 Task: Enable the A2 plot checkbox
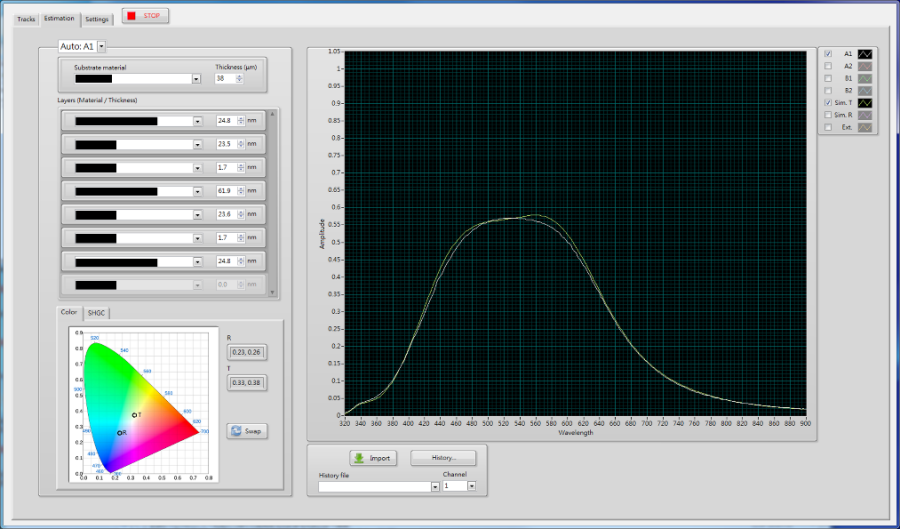pos(828,66)
